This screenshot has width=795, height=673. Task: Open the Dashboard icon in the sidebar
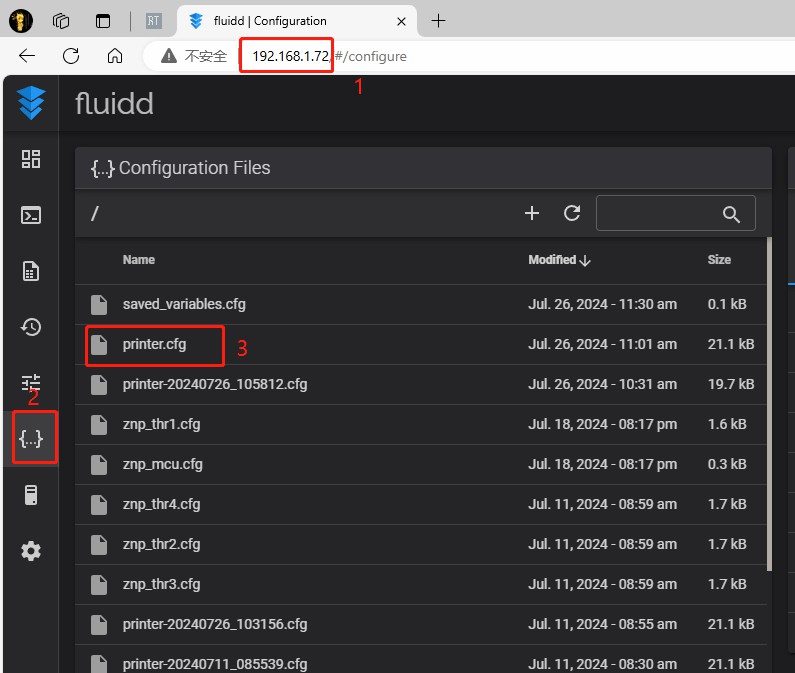(x=31, y=159)
